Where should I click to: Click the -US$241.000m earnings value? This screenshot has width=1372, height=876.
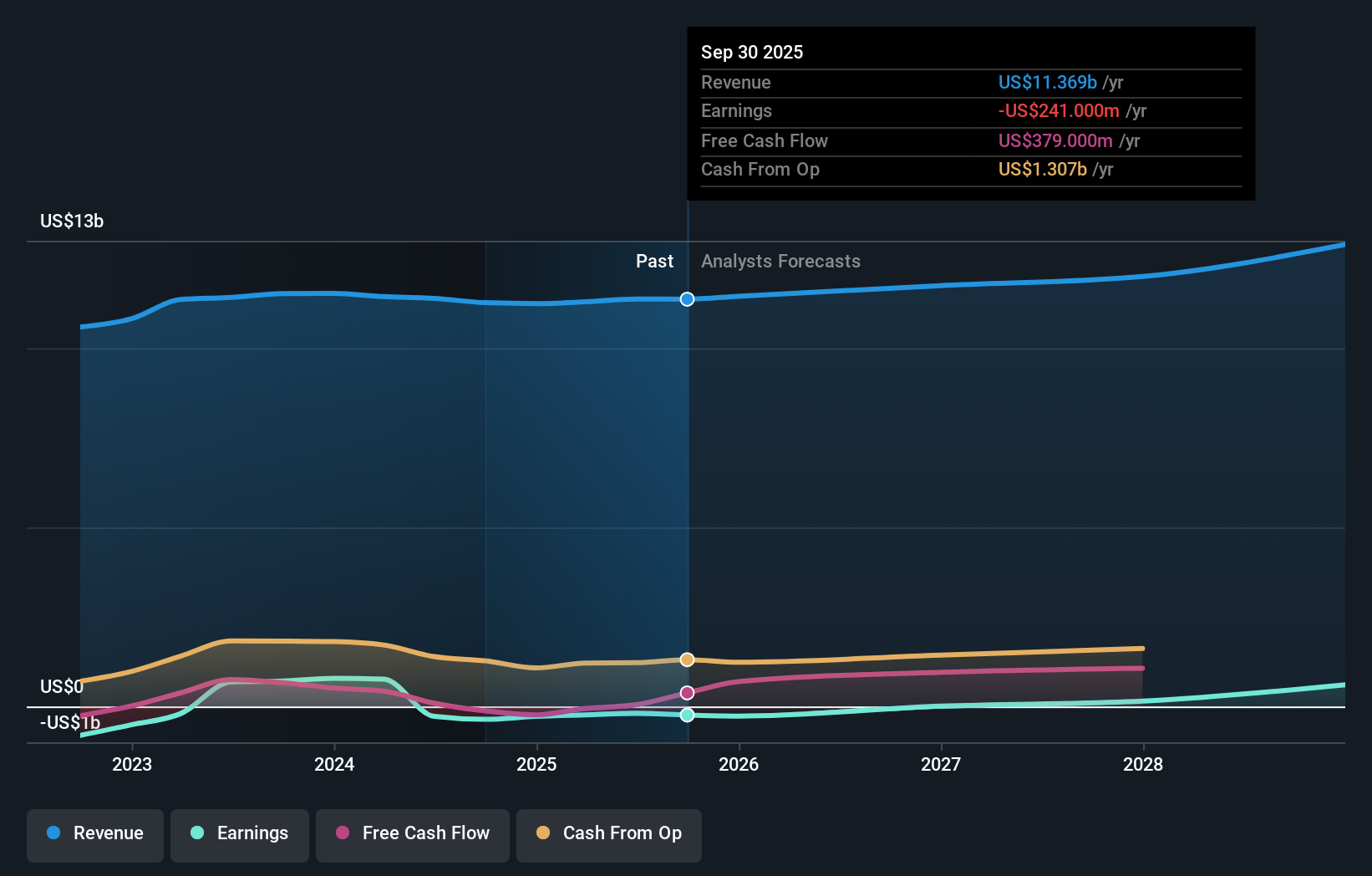(x=1059, y=111)
